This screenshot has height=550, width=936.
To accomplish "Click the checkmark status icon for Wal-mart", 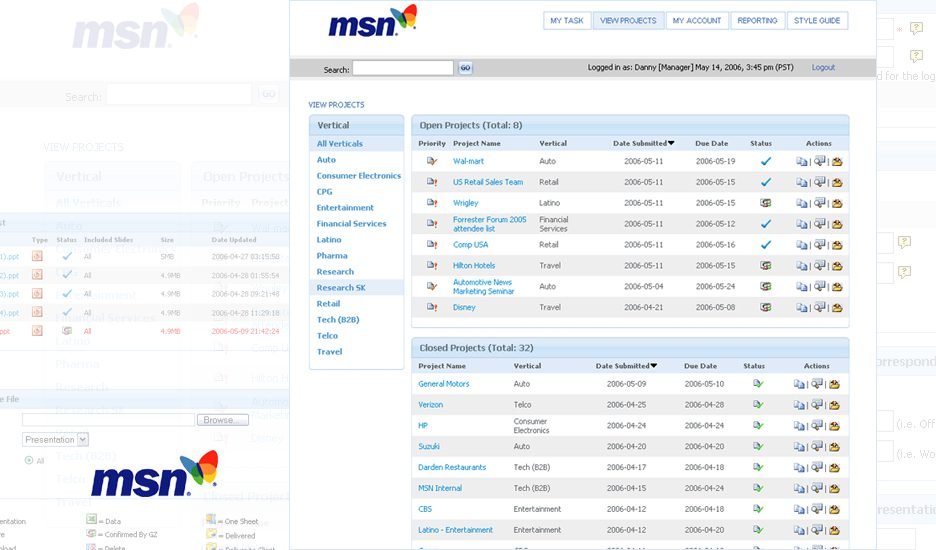I will (x=766, y=161).
